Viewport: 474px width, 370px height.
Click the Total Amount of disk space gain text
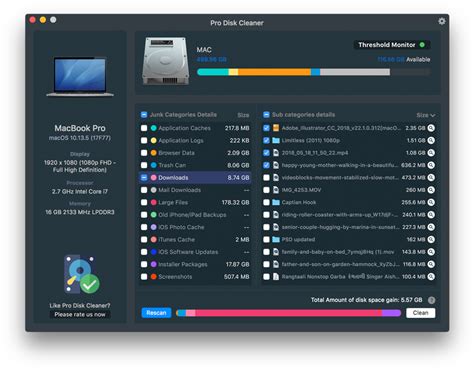click(366, 300)
